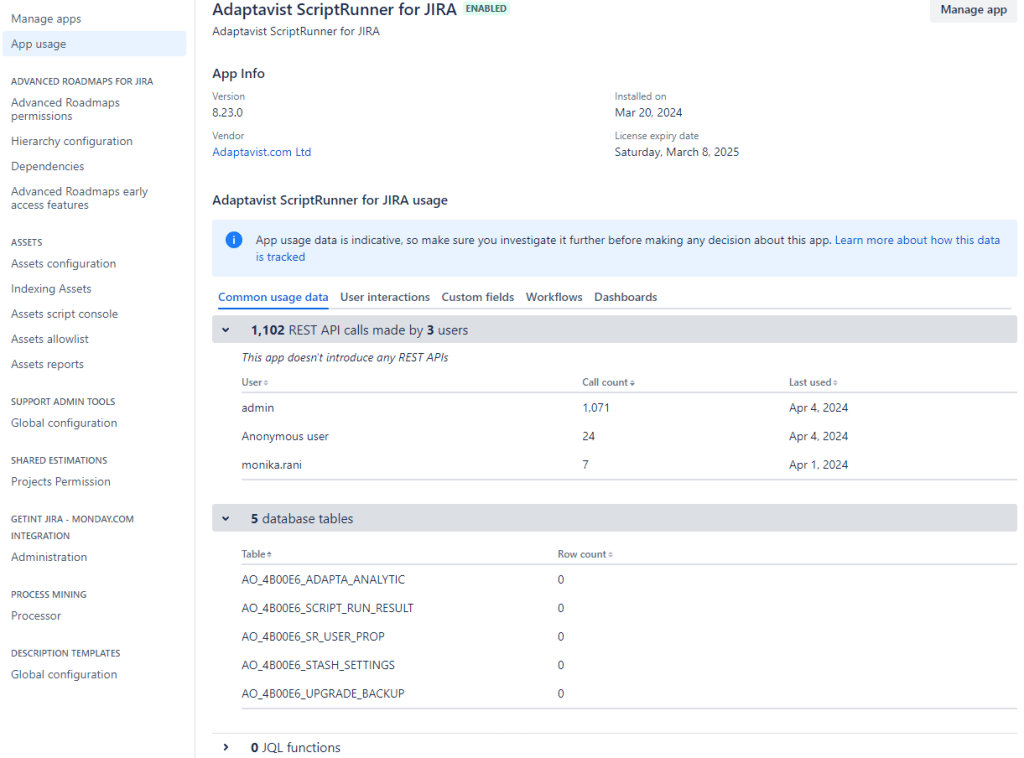Sort by the User column header
This screenshot has width=1024, height=758.
[x=254, y=382]
